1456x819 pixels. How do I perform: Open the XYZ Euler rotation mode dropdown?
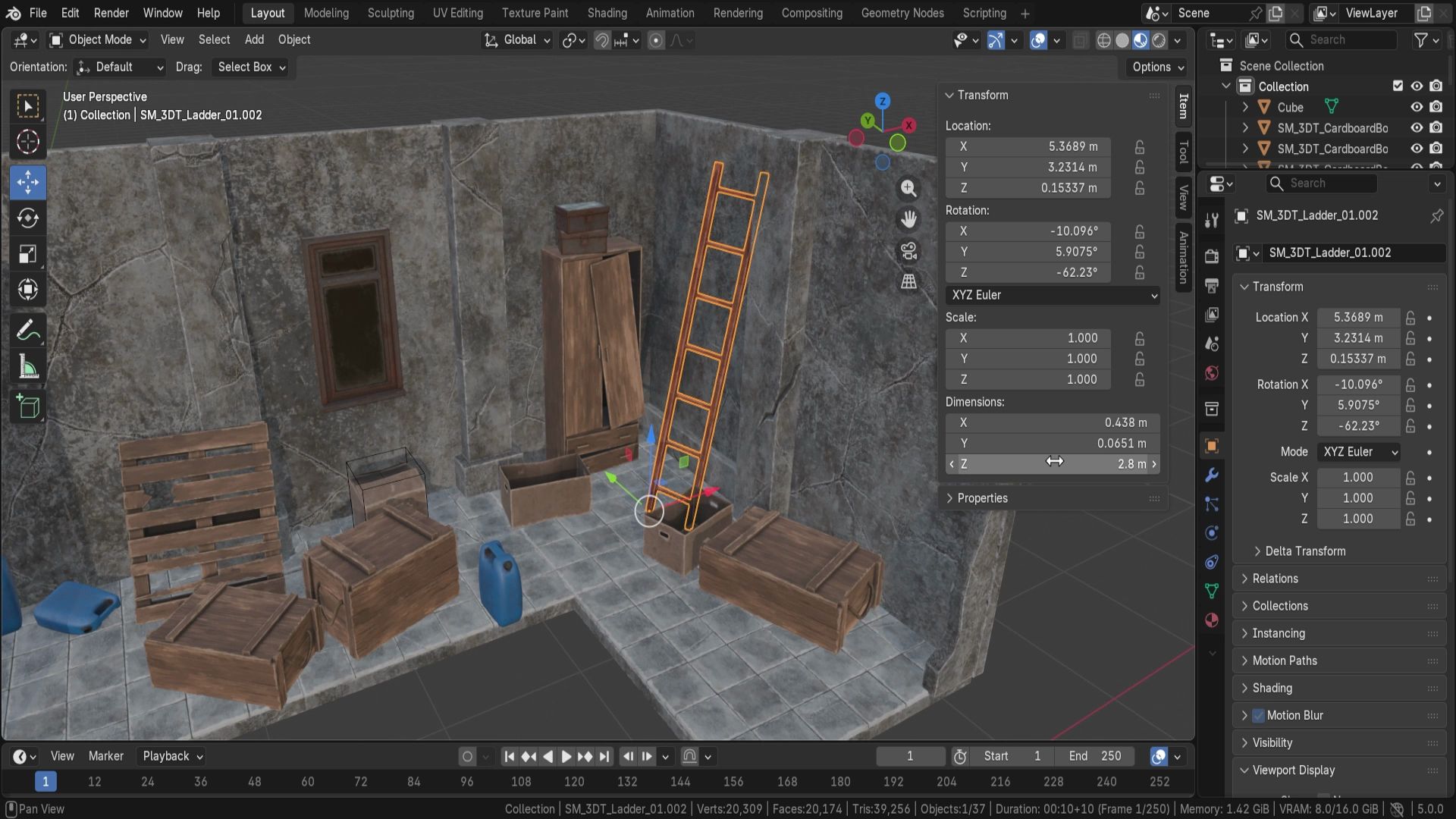pyautogui.click(x=1053, y=295)
